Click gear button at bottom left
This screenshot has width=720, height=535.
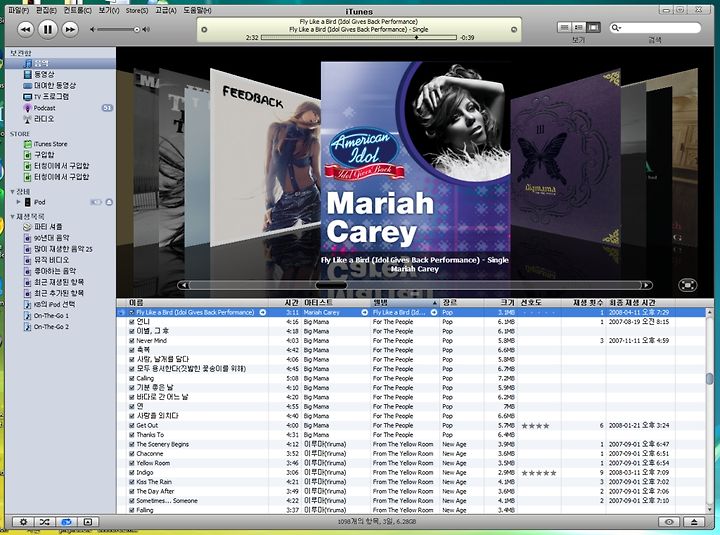(23, 522)
